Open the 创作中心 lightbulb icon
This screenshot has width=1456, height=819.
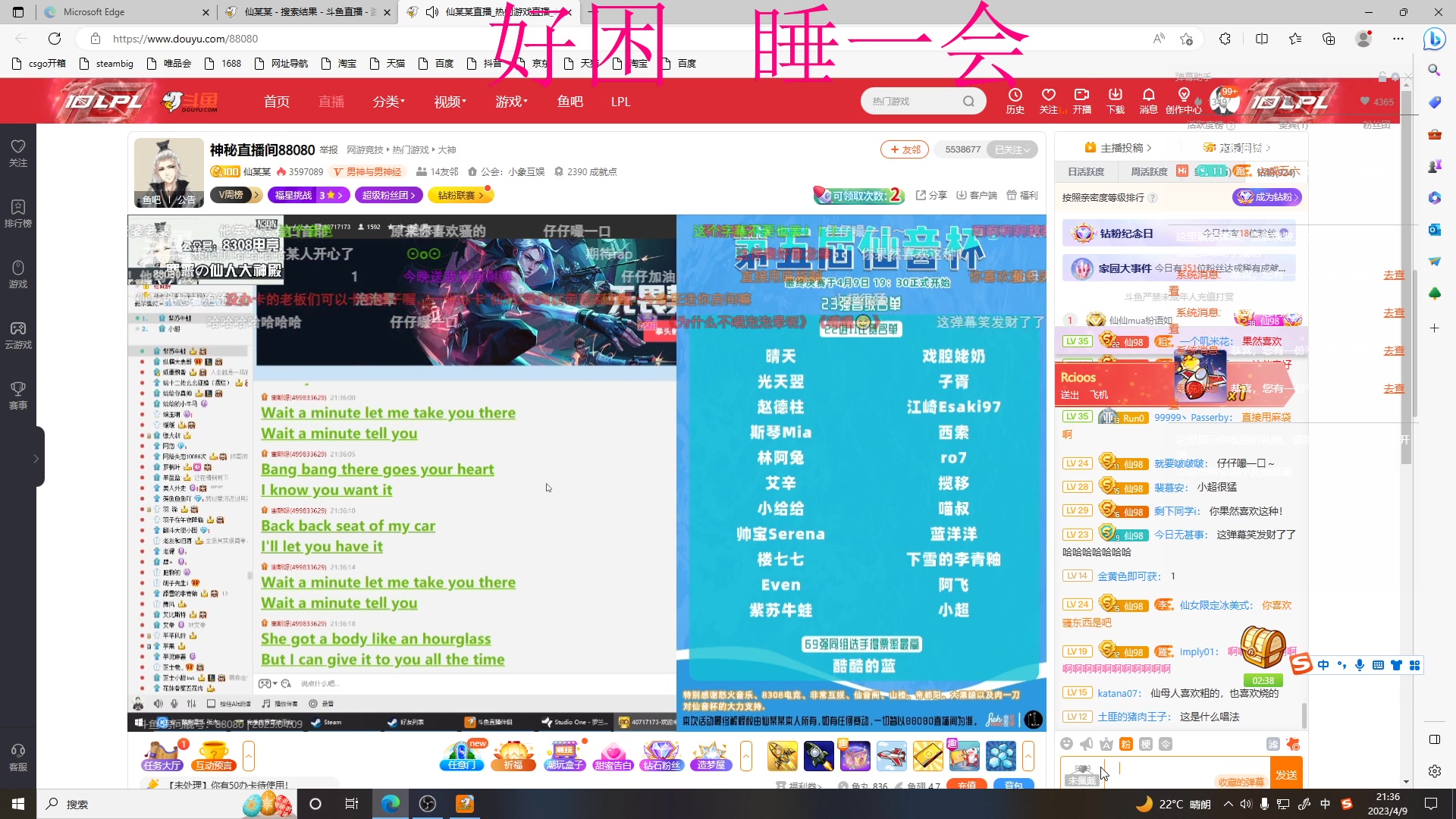point(1183,100)
